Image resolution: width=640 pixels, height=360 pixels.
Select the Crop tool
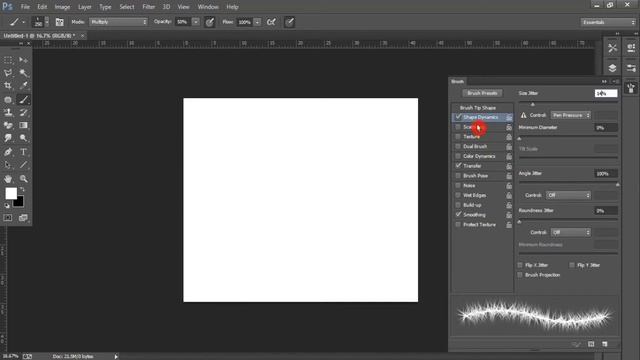[8, 86]
